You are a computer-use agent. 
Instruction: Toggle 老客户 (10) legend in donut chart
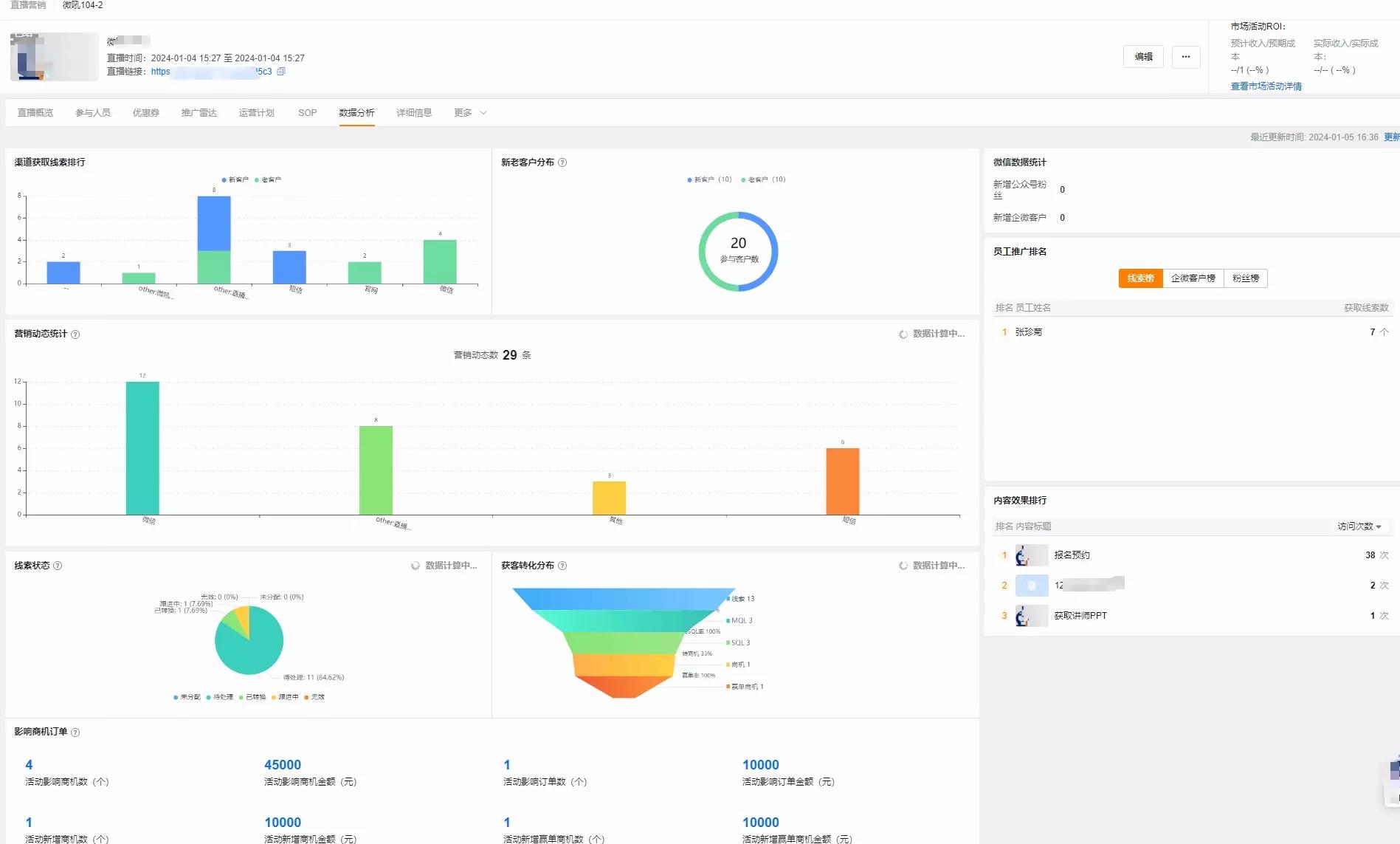pos(763,179)
